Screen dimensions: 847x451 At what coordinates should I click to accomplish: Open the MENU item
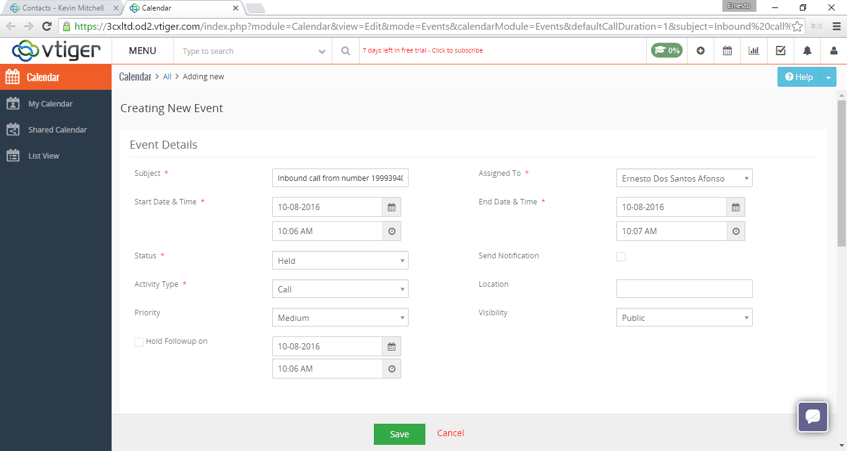143,51
